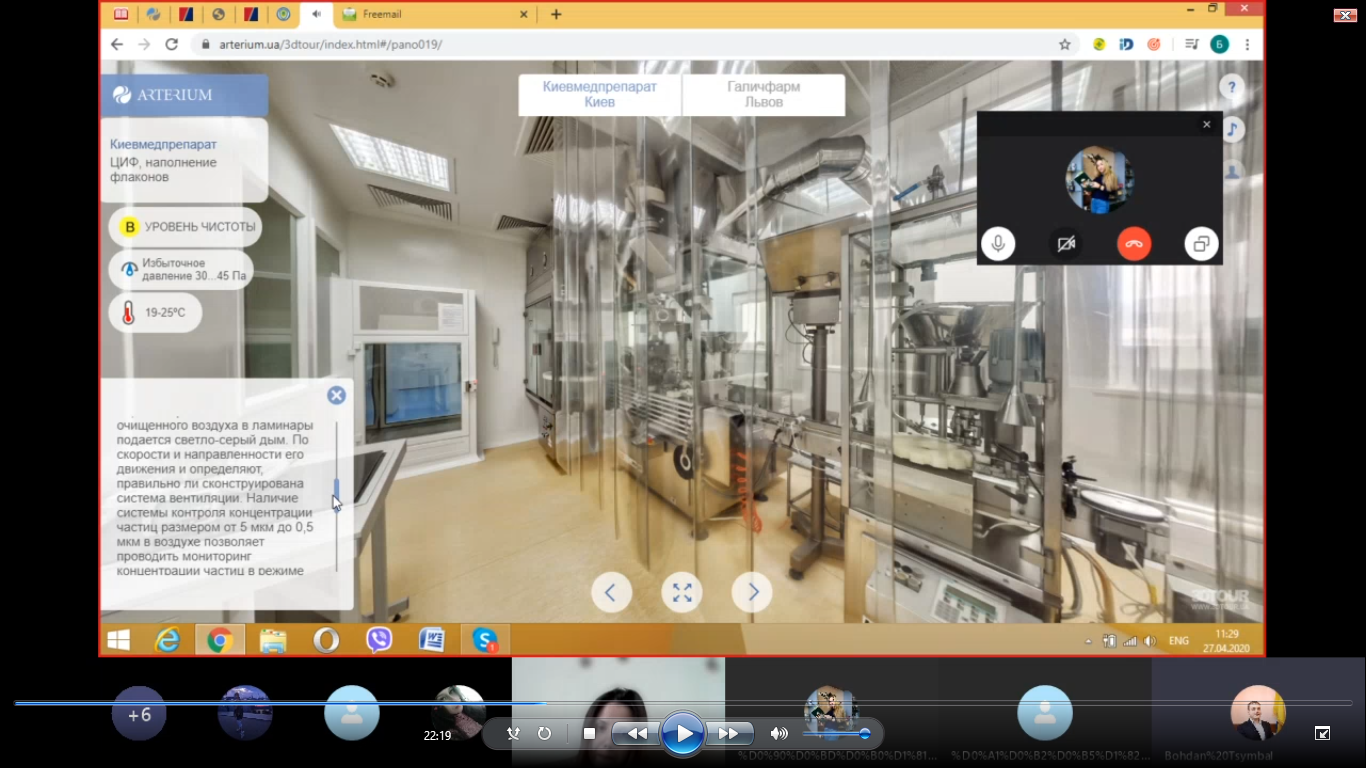This screenshot has height=768, width=1366.
Task: Click the caller avatar in call window
Action: point(1099,179)
